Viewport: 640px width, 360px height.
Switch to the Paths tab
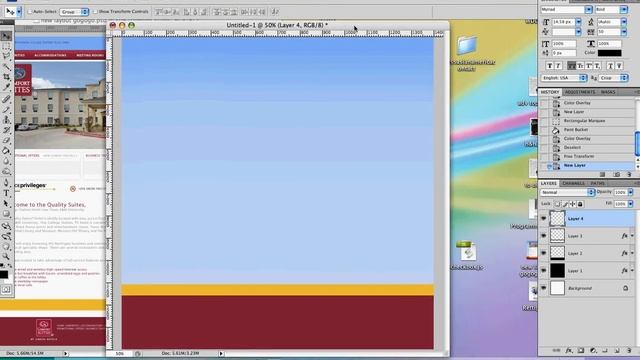click(x=598, y=183)
